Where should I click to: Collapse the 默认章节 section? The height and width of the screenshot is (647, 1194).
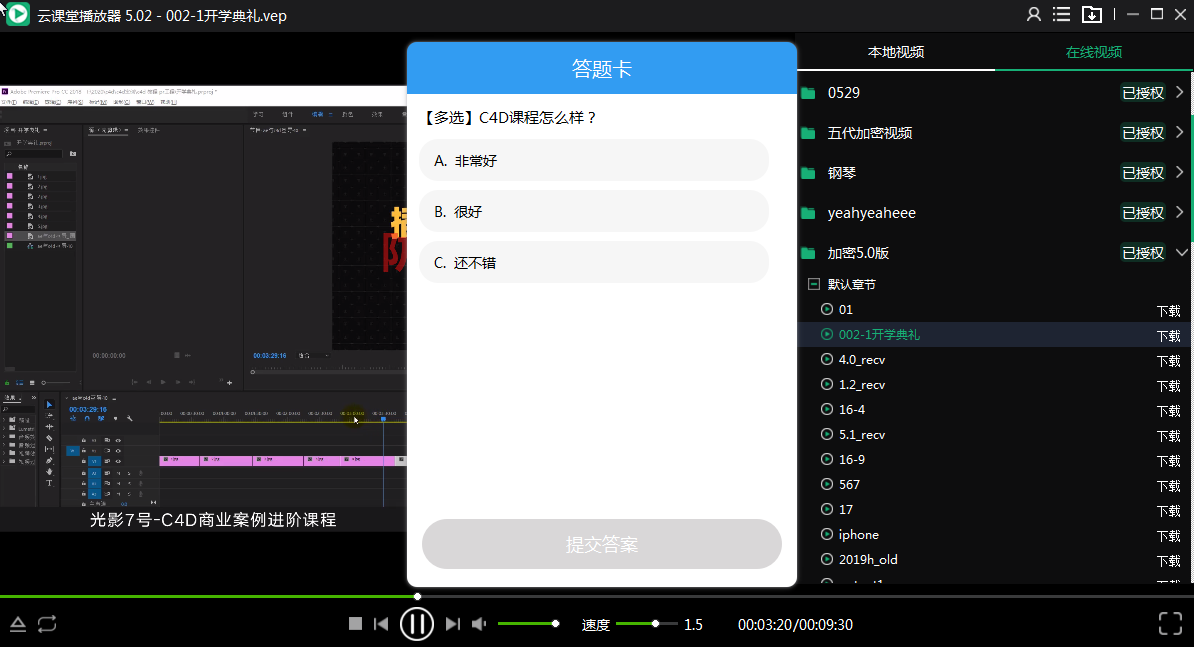pyautogui.click(x=814, y=284)
